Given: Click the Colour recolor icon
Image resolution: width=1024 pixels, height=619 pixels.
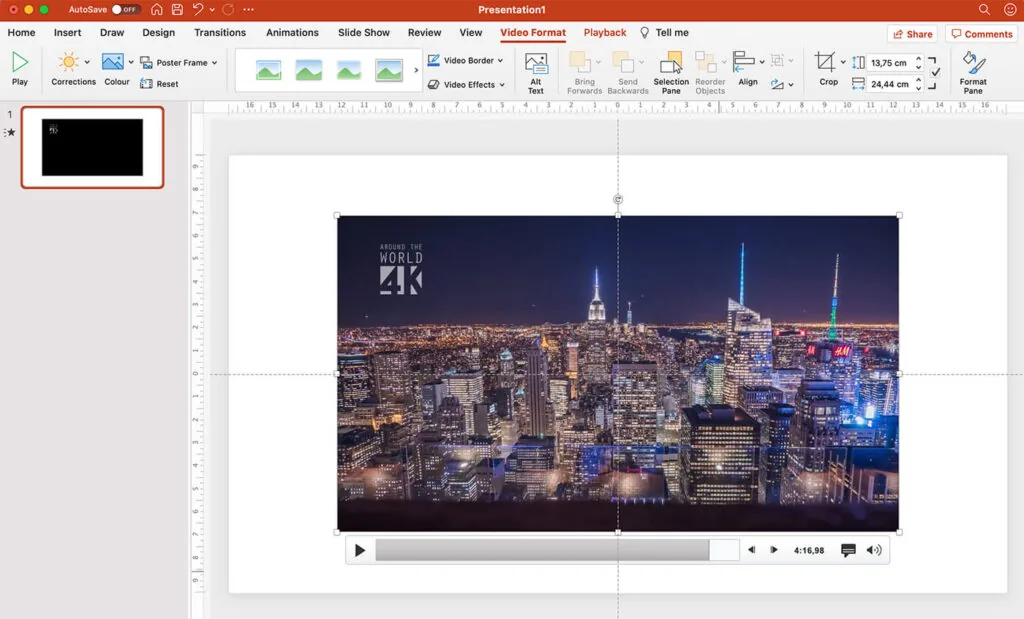Looking at the screenshot, I should click(x=112, y=62).
